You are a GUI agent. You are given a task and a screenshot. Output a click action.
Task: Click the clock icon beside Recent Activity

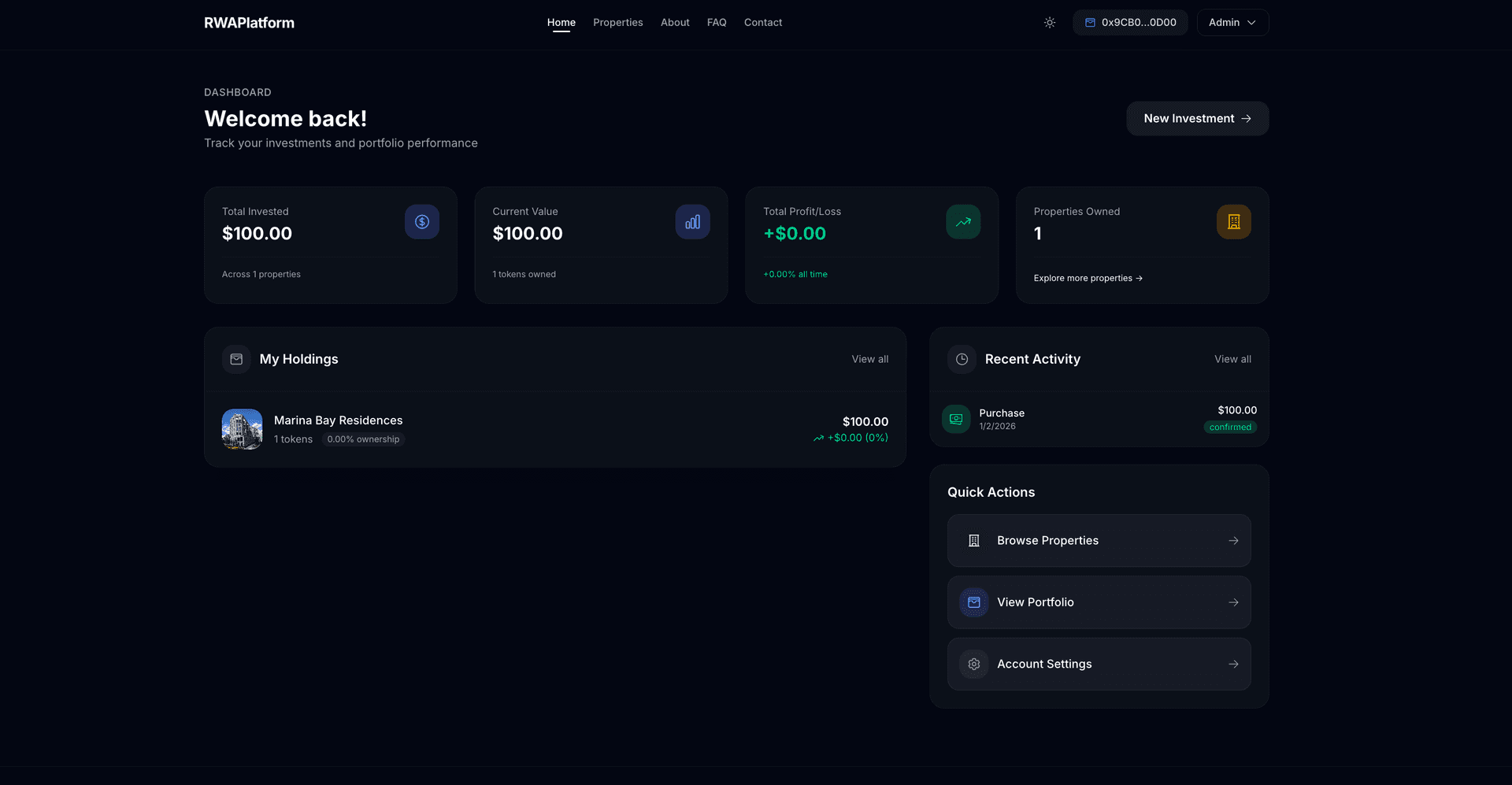click(x=962, y=359)
